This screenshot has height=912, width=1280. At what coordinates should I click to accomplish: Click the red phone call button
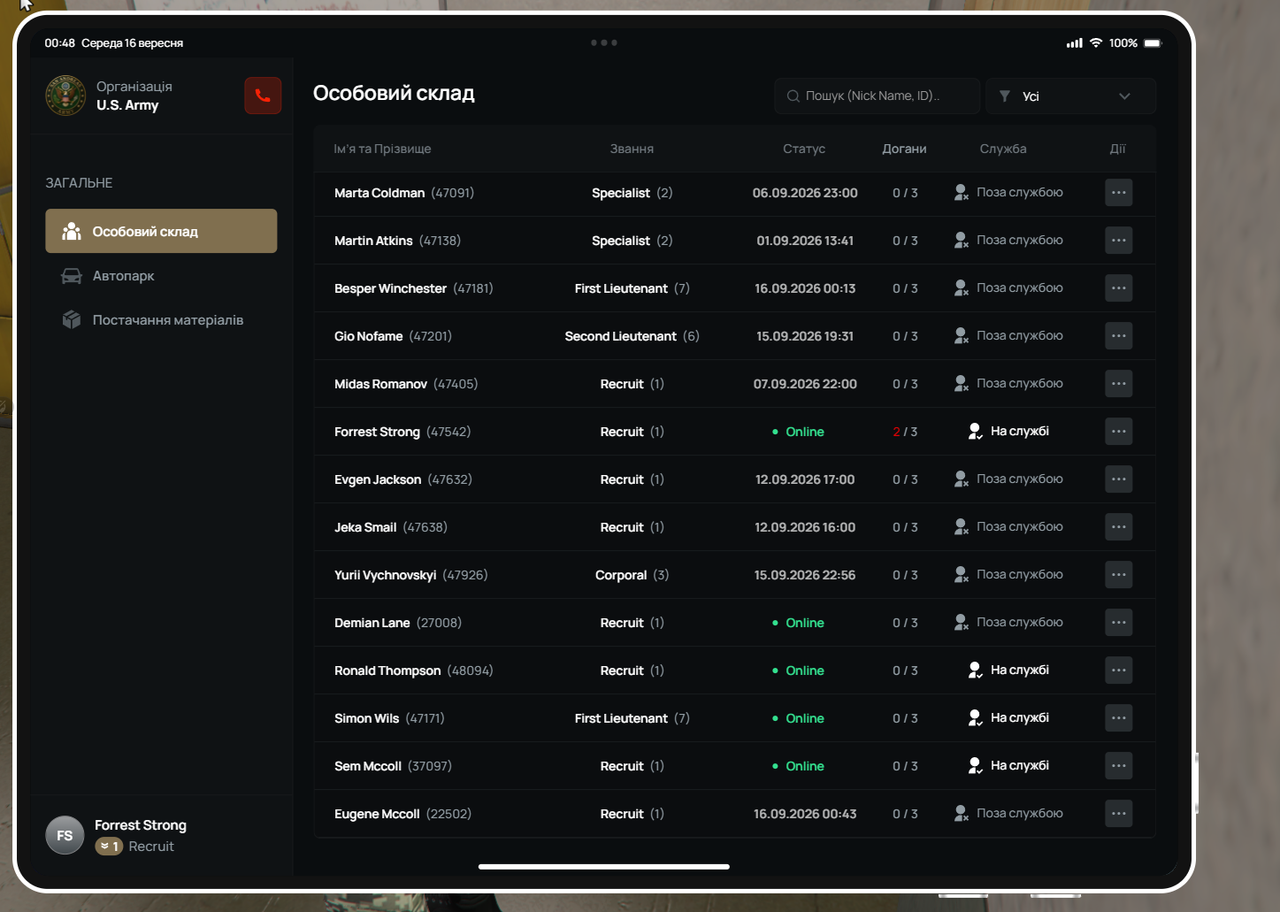coord(263,96)
